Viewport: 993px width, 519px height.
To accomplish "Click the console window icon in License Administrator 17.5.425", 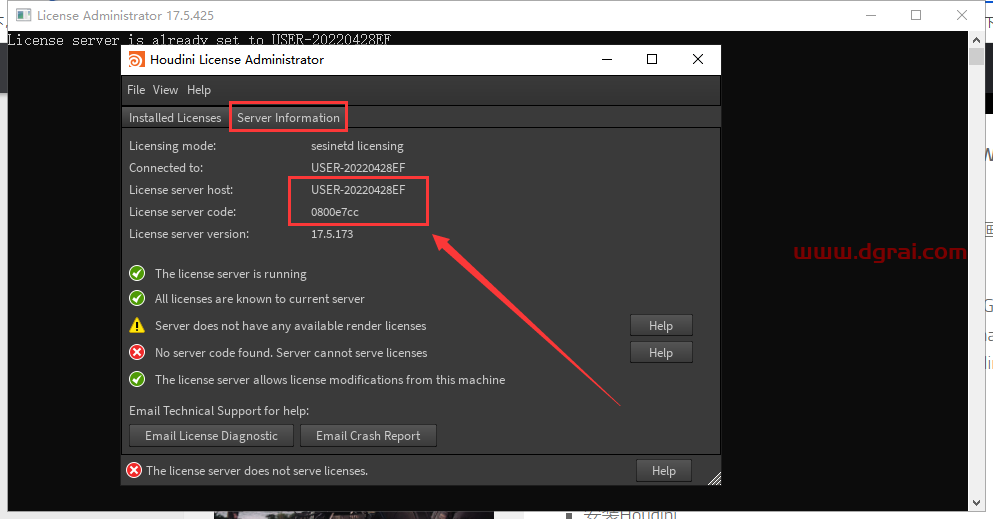I will tap(23, 15).
